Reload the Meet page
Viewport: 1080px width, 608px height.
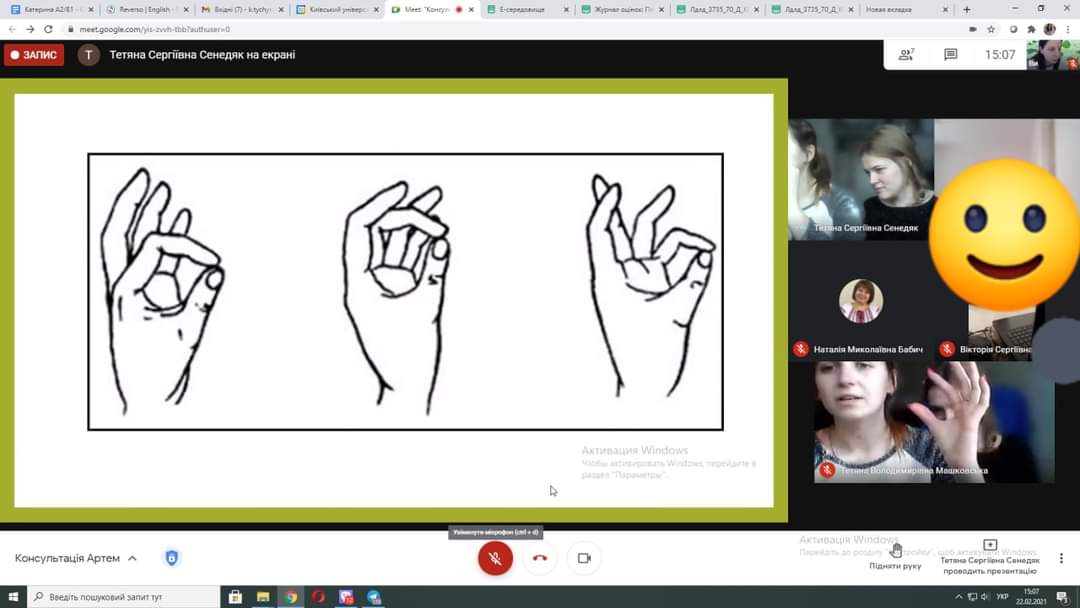[48, 30]
